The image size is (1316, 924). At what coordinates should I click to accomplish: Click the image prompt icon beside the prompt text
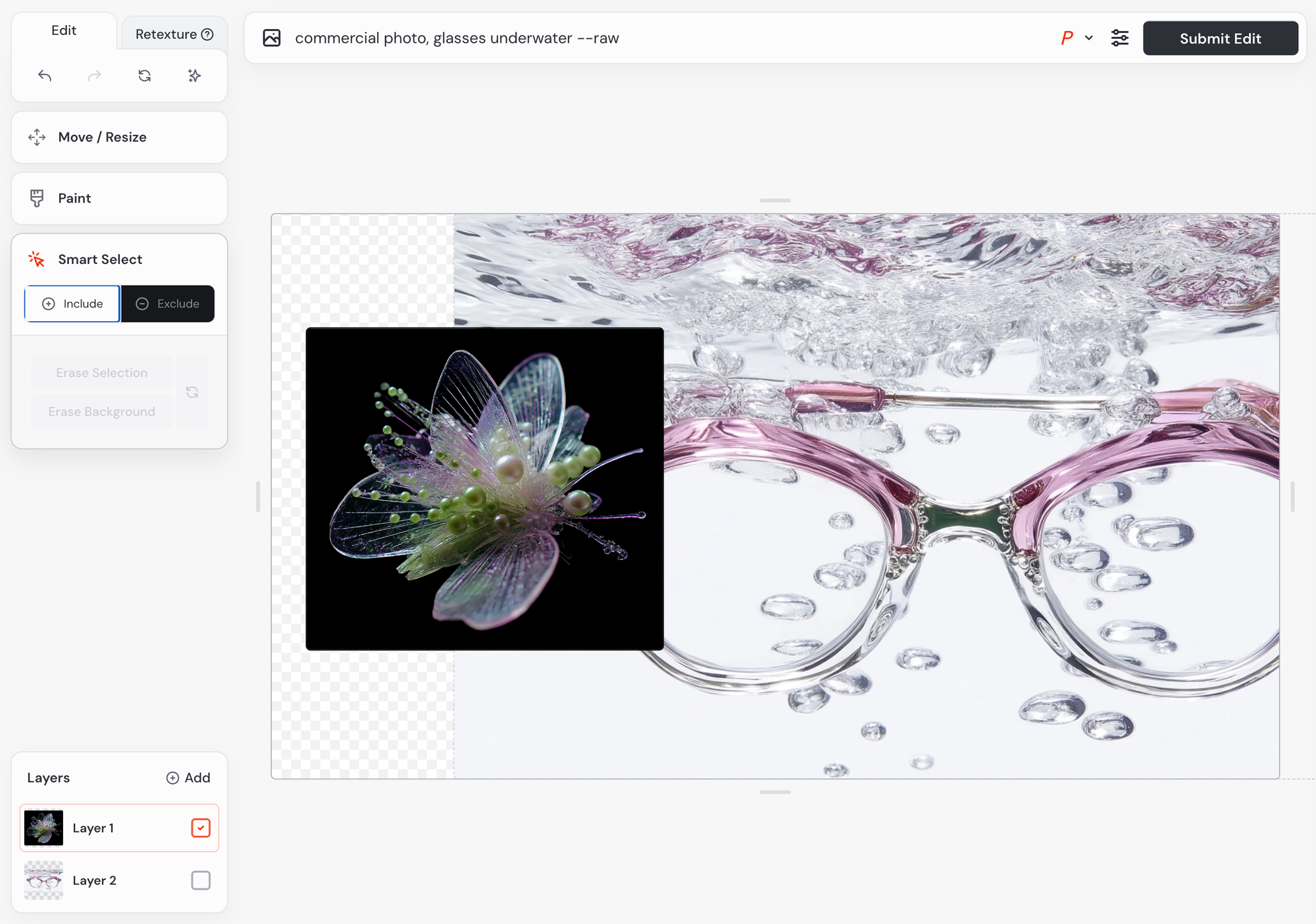click(272, 38)
